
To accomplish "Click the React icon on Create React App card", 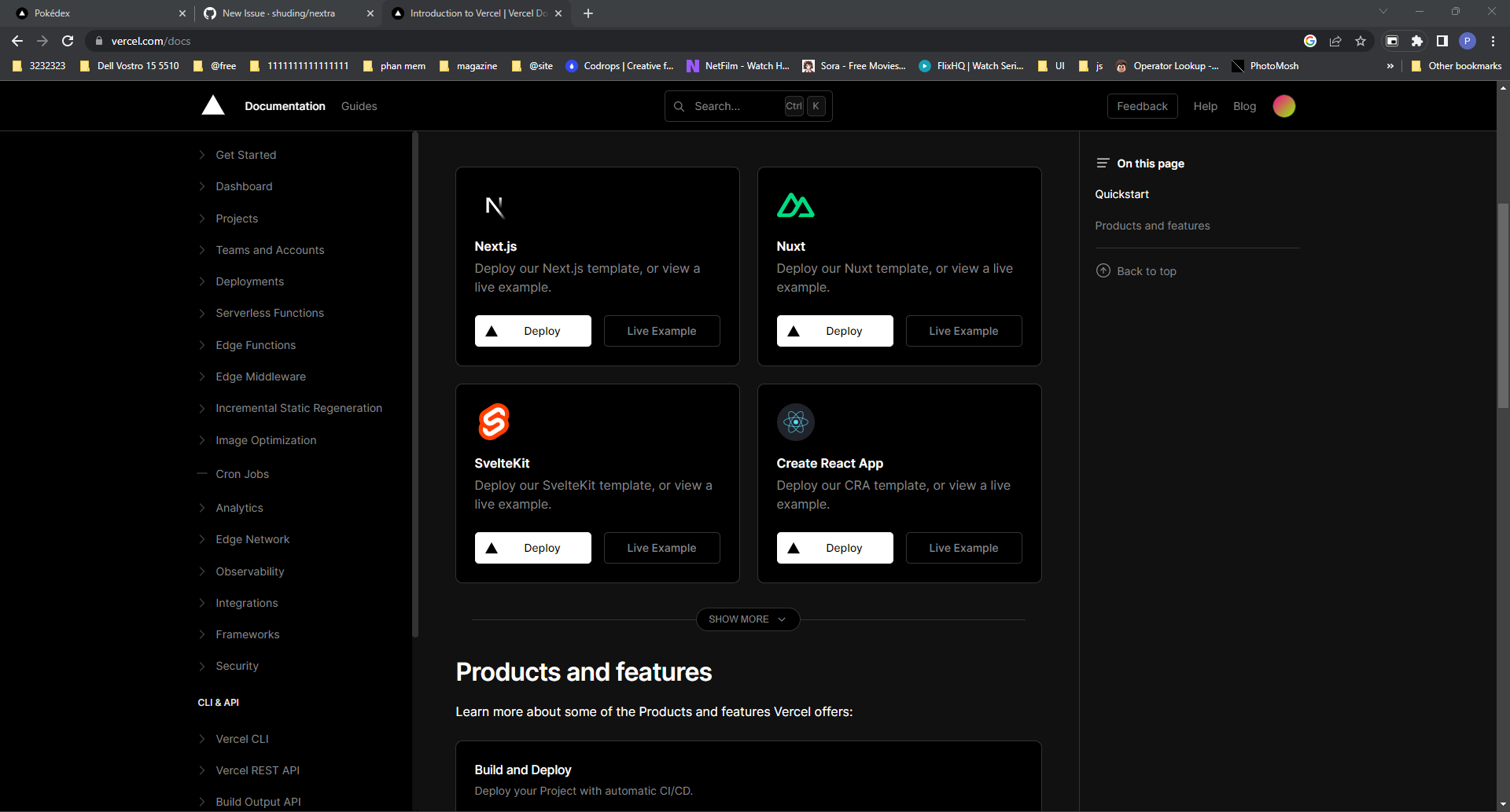I will 796,422.
